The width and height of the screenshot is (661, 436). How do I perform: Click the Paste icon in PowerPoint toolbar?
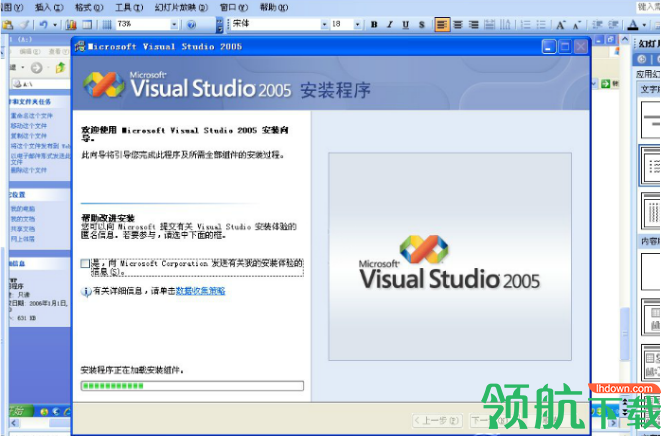click(x=8, y=25)
